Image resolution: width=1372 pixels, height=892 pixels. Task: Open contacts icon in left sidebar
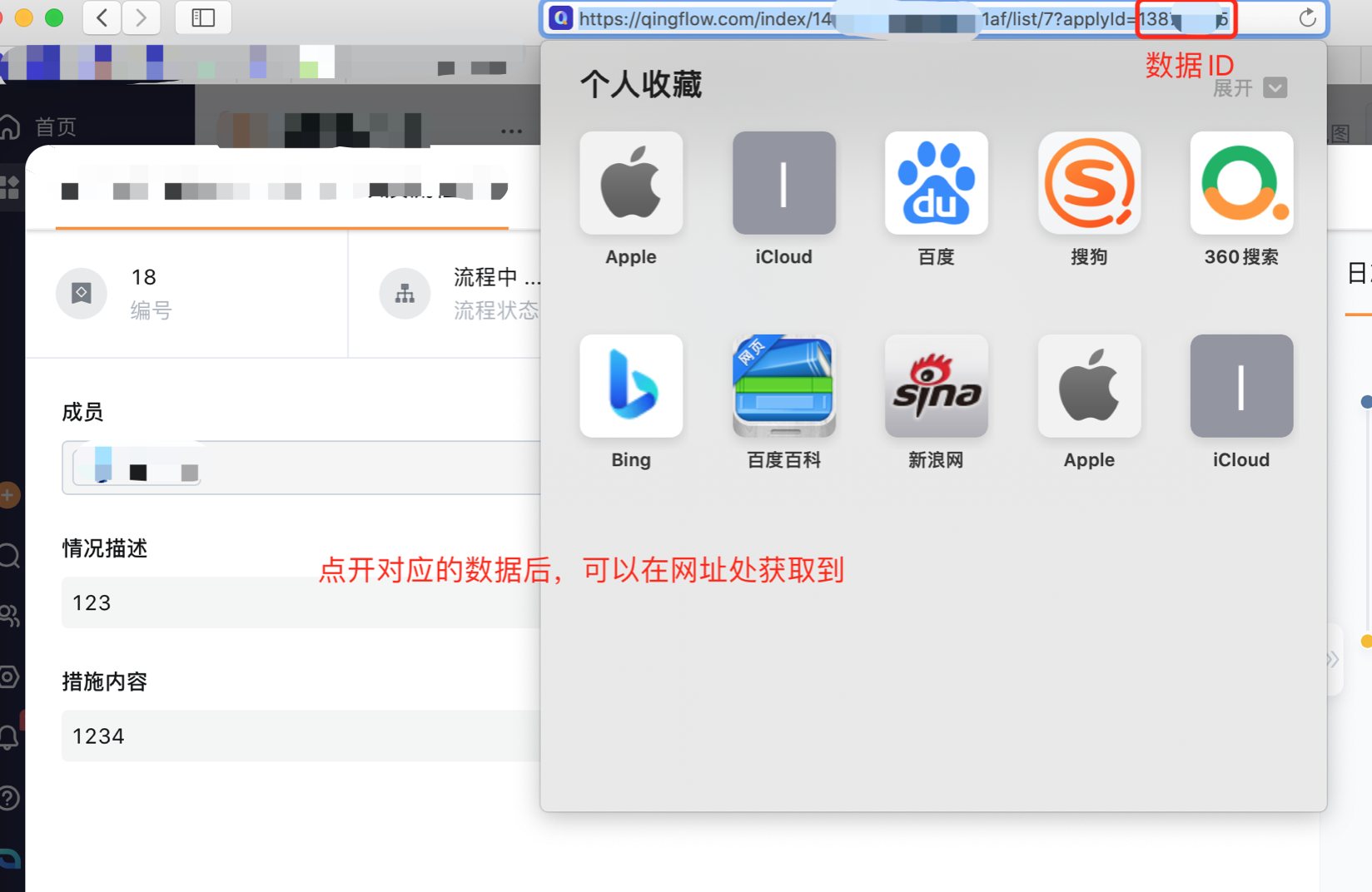[9, 616]
